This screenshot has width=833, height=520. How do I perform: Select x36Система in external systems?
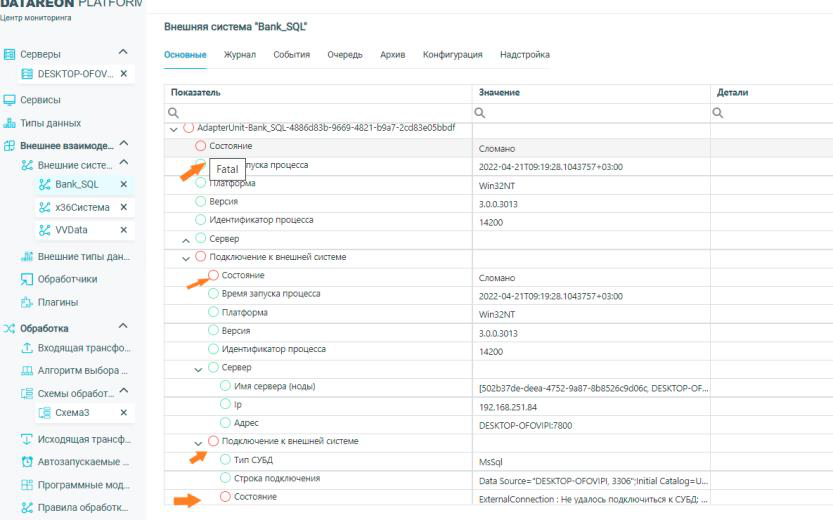pyautogui.click(x=83, y=207)
